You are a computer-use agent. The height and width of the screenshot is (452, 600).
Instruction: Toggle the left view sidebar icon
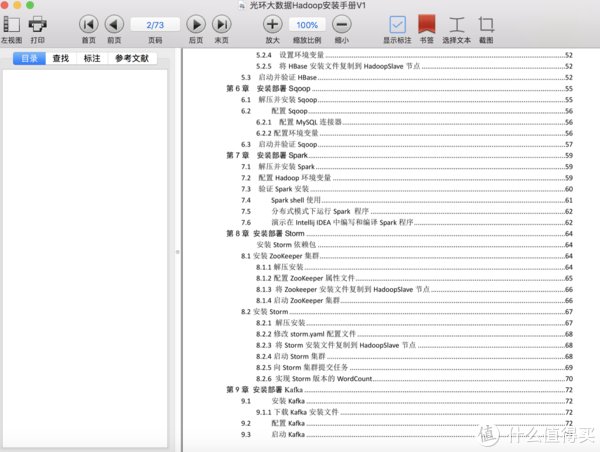(x=11, y=24)
